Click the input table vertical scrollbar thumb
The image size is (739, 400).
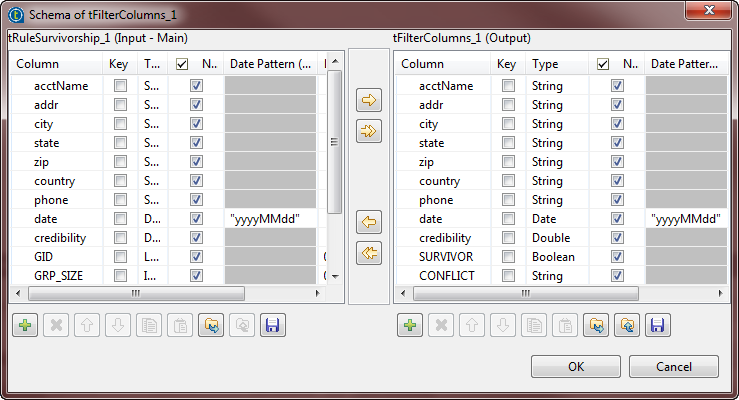tap(334, 142)
